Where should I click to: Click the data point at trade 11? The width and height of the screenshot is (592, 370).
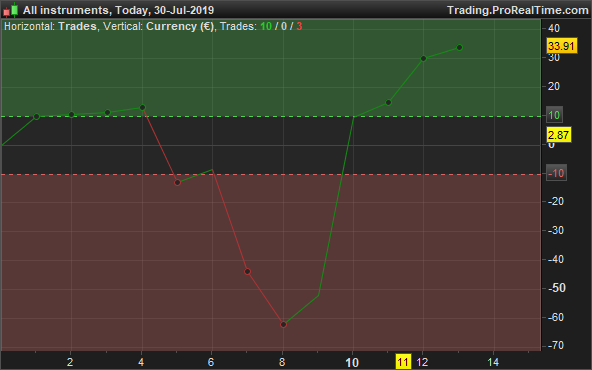click(388, 102)
